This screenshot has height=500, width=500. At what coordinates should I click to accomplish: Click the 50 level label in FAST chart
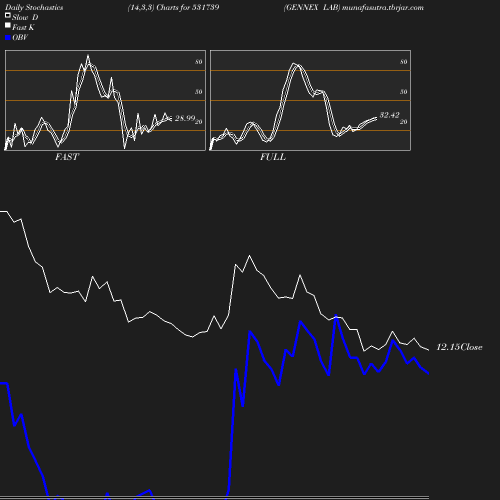[x=199, y=92]
